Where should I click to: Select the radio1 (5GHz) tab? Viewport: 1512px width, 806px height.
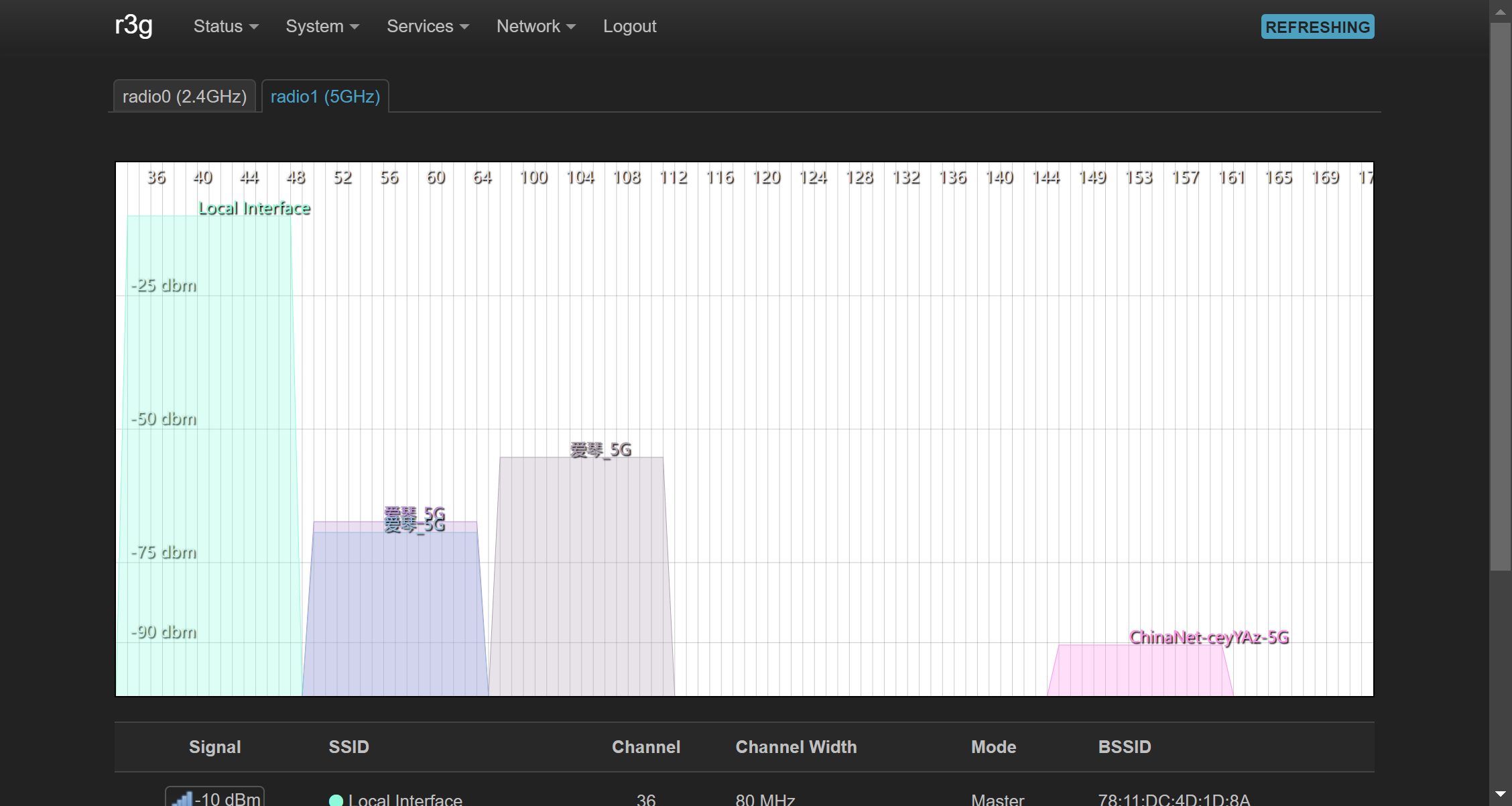(325, 97)
